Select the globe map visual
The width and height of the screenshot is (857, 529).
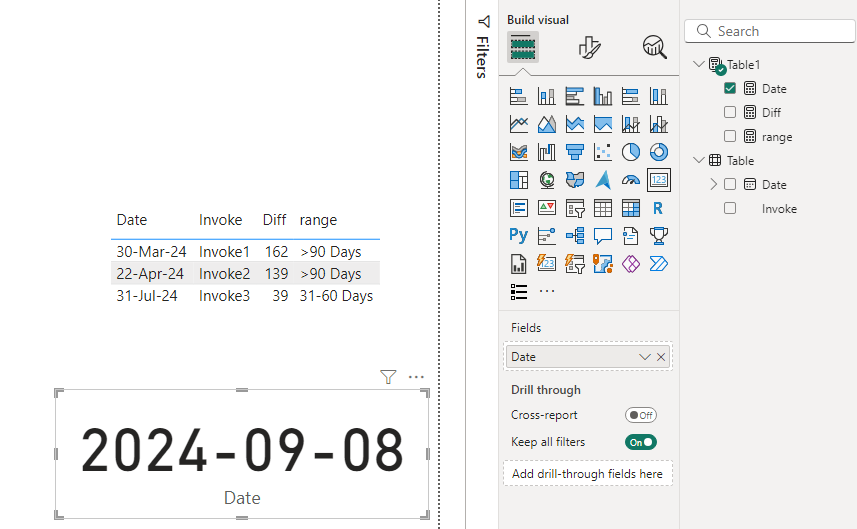pos(547,180)
